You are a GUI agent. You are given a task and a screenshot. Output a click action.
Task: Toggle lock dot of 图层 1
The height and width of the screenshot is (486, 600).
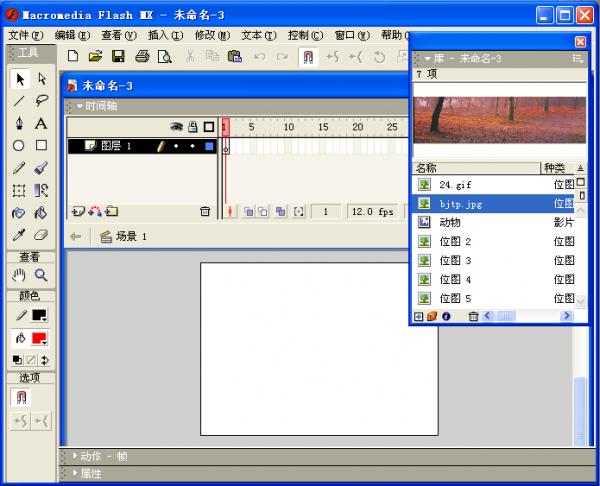coord(192,146)
